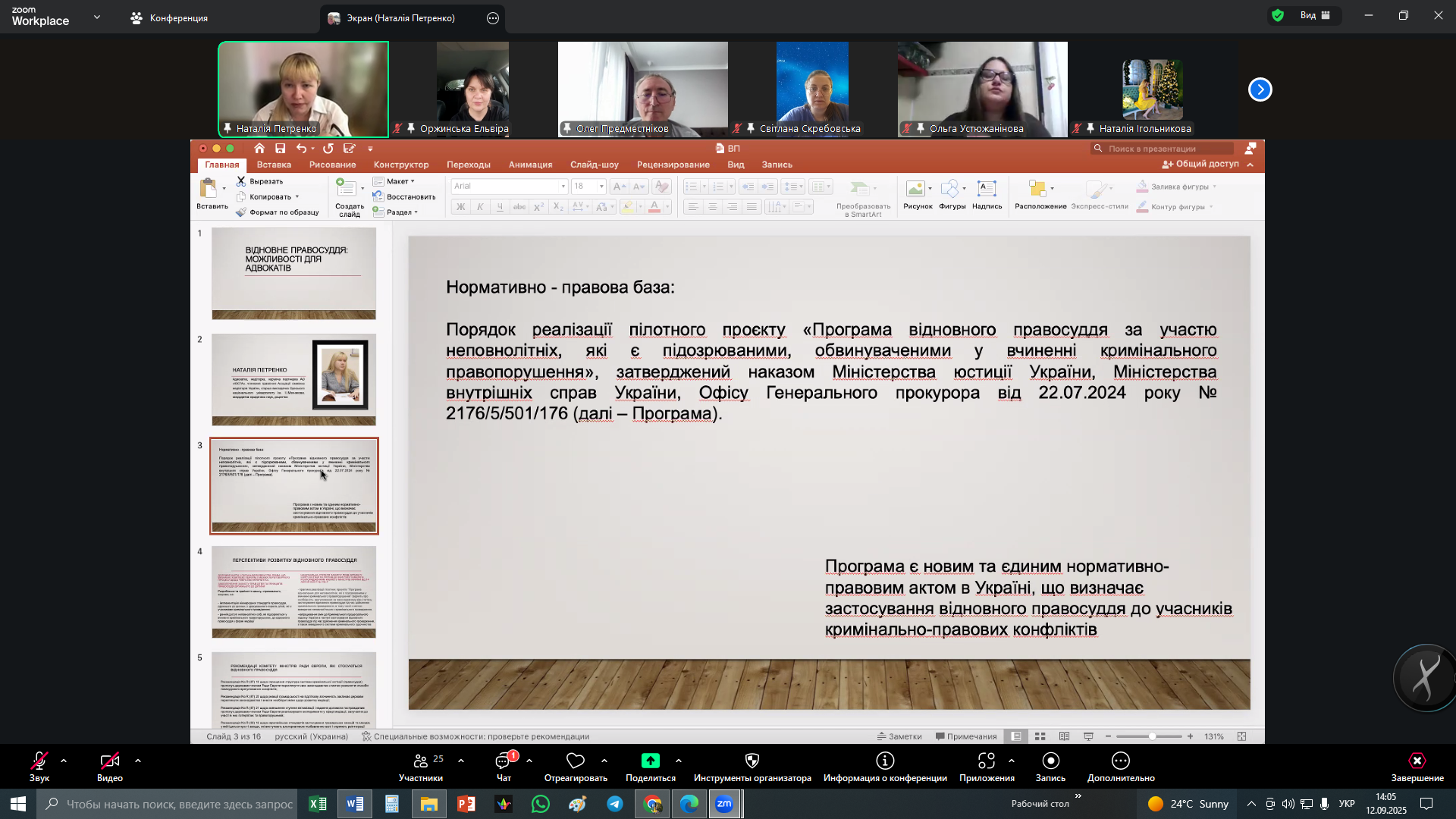Screen dimensions: 1456x819
Task: Open the Чат chat panel
Action: (x=504, y=761)
